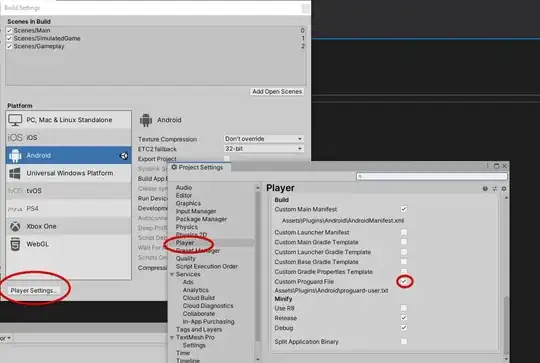Toggle Custom Main Manifest checkbox

point(404,209)
